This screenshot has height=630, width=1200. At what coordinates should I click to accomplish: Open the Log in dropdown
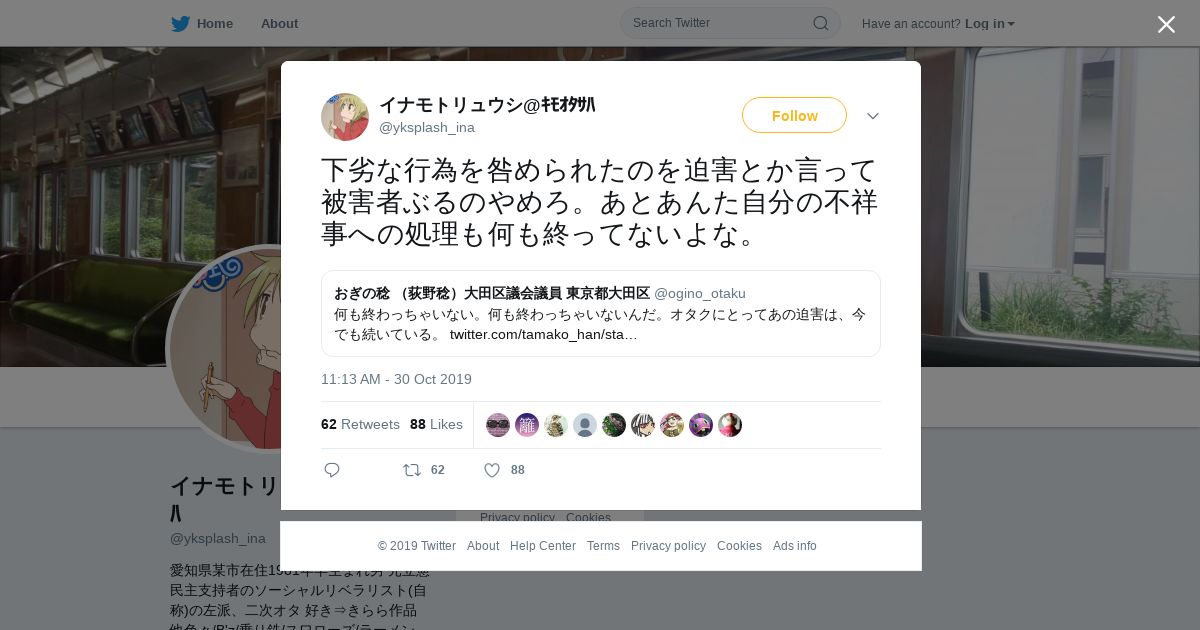990,23
